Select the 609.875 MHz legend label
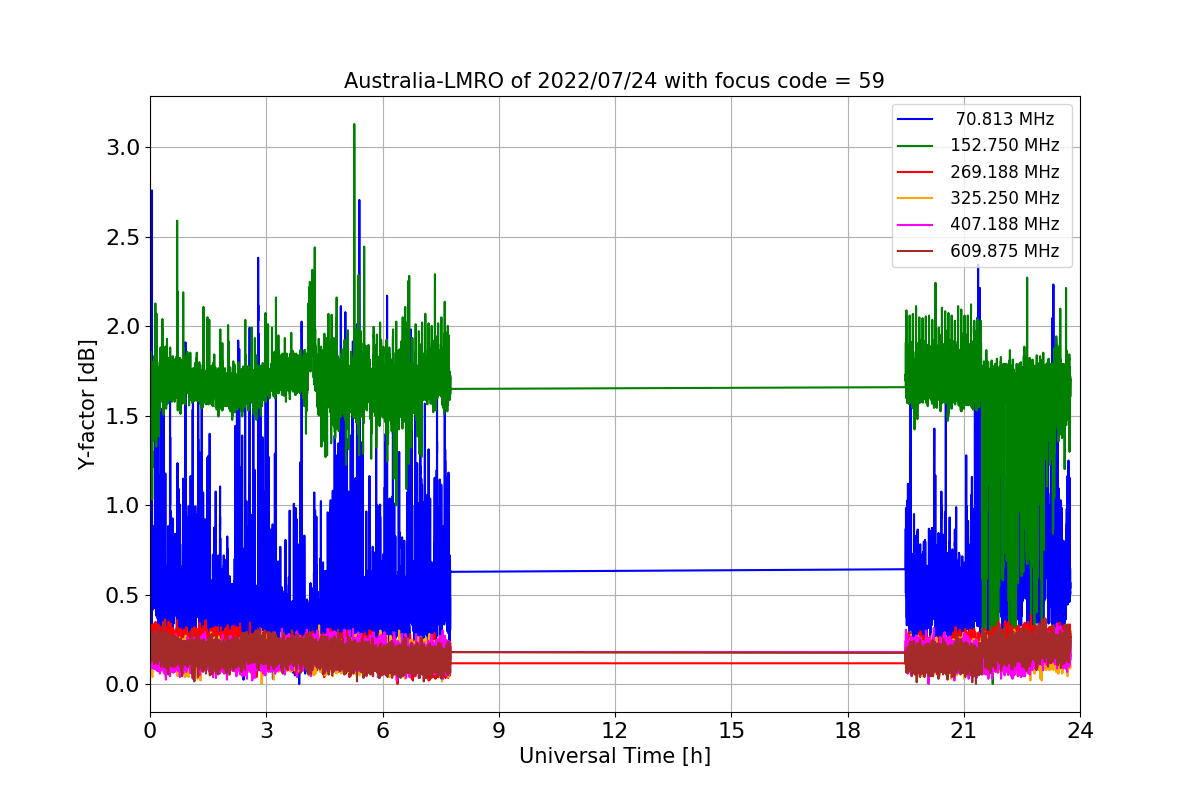This screenshot has height=800, width=1200. pos(1005,251)
